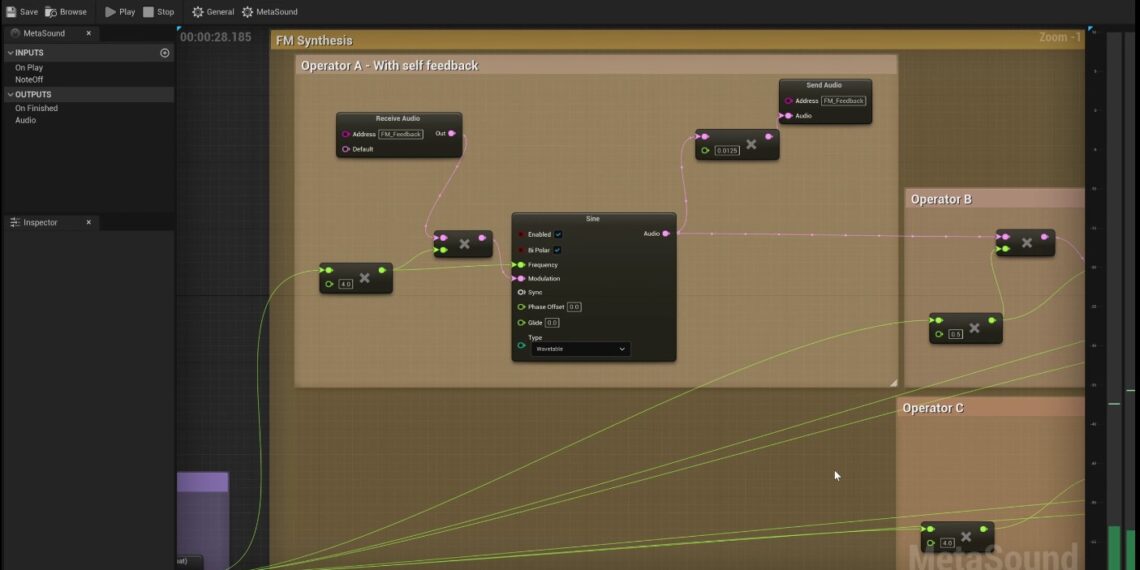Screen dimensions: 1140x570
Task: Switch to the Inspector tab
Action: point(40,223)
